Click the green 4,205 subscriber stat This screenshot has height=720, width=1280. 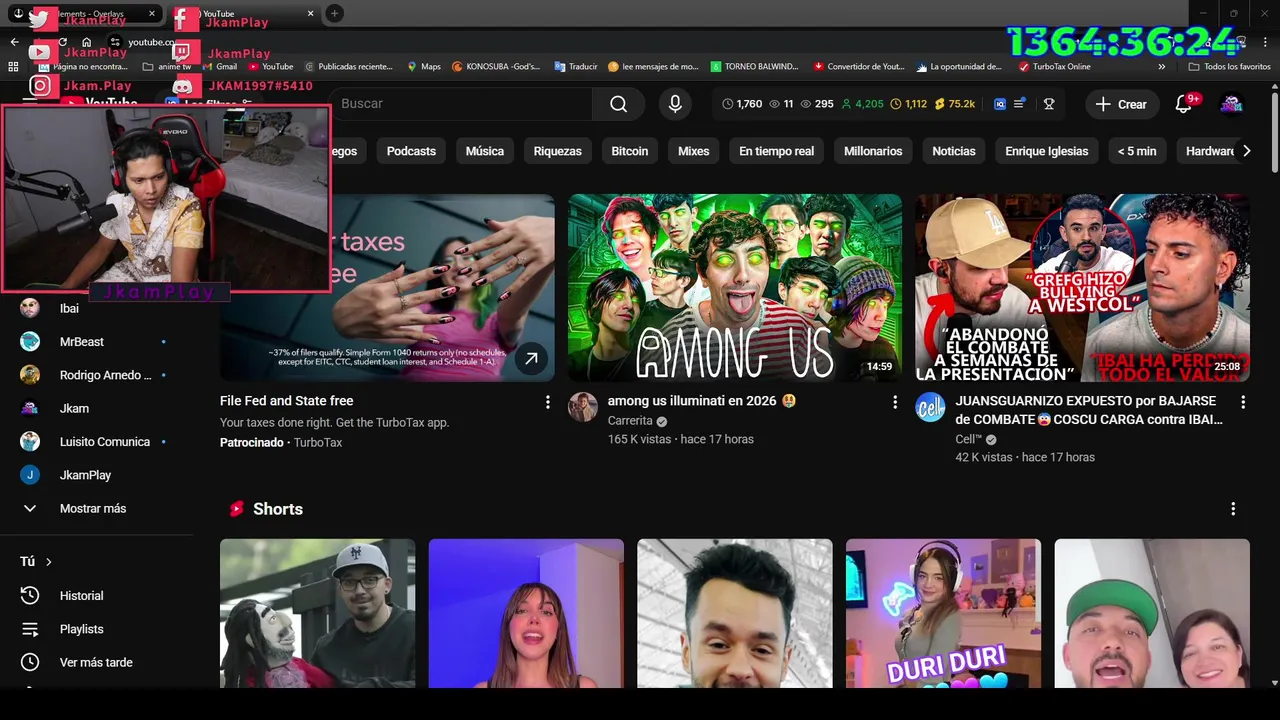(862, 104)
